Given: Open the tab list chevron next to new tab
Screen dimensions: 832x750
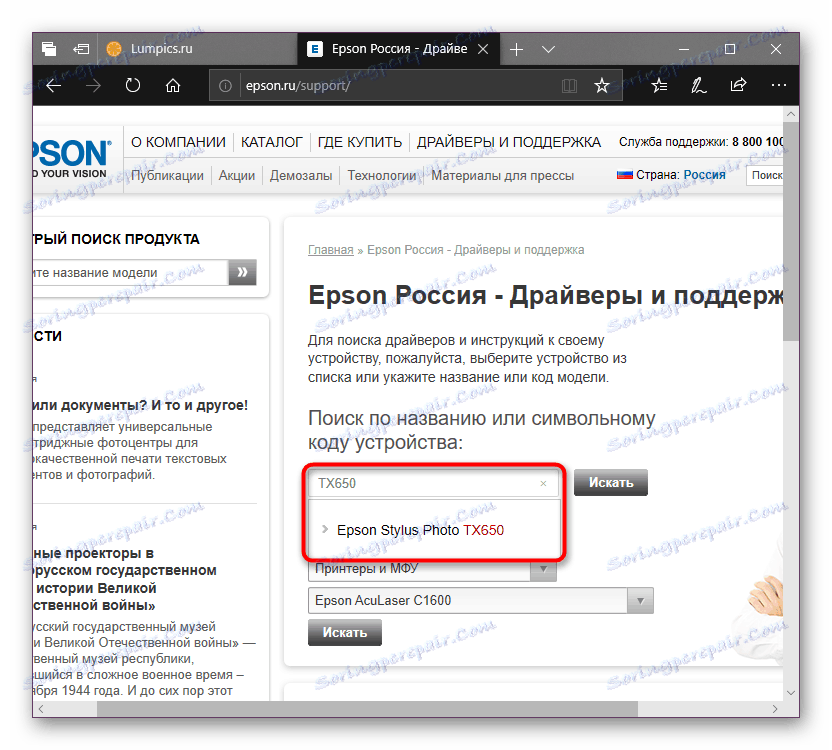Looking at the screenshot, I should point(548,48).
